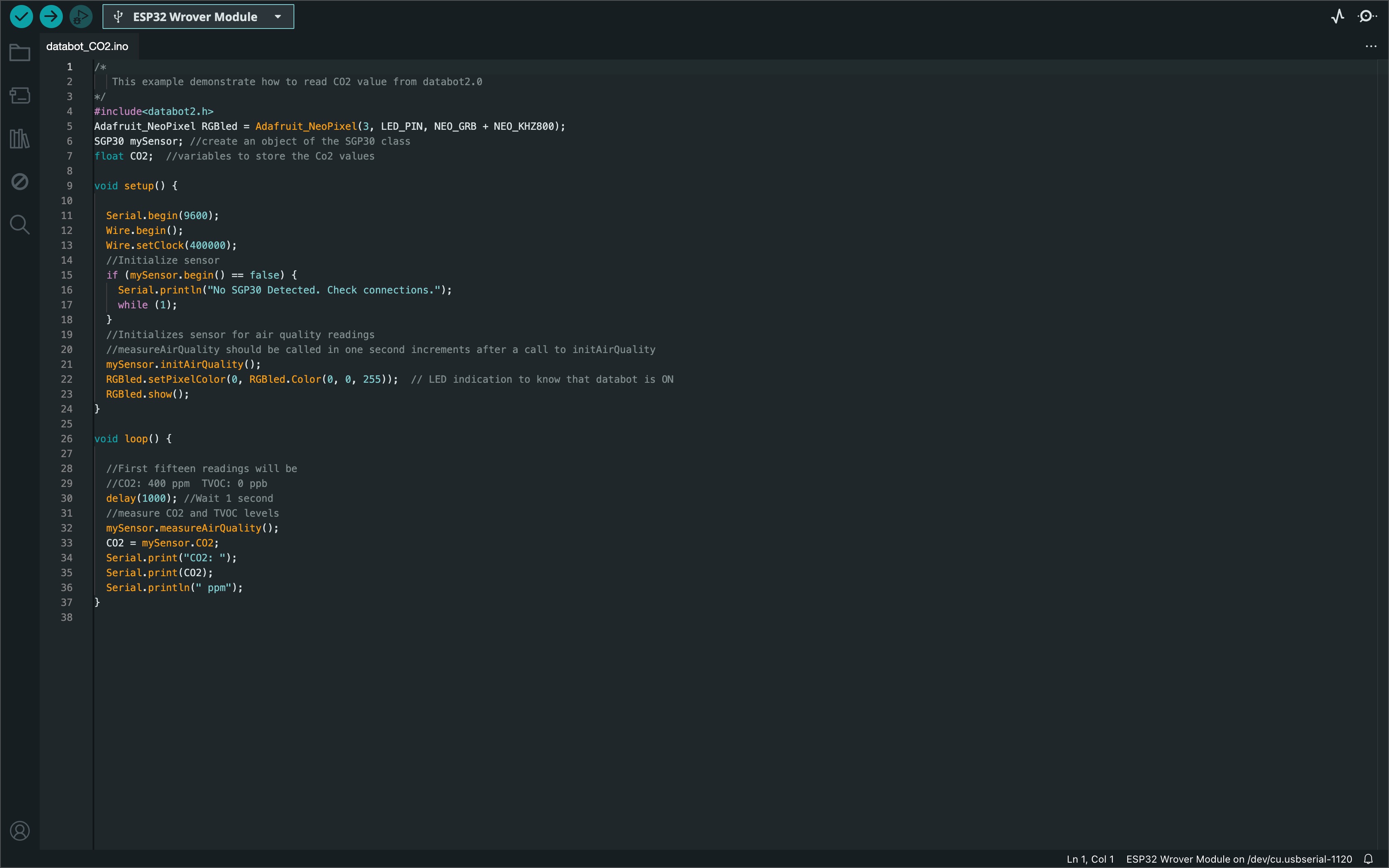Open the editor tab more-options menu
This screenshot has height=868, width=1389.
tap(1371, 46)
